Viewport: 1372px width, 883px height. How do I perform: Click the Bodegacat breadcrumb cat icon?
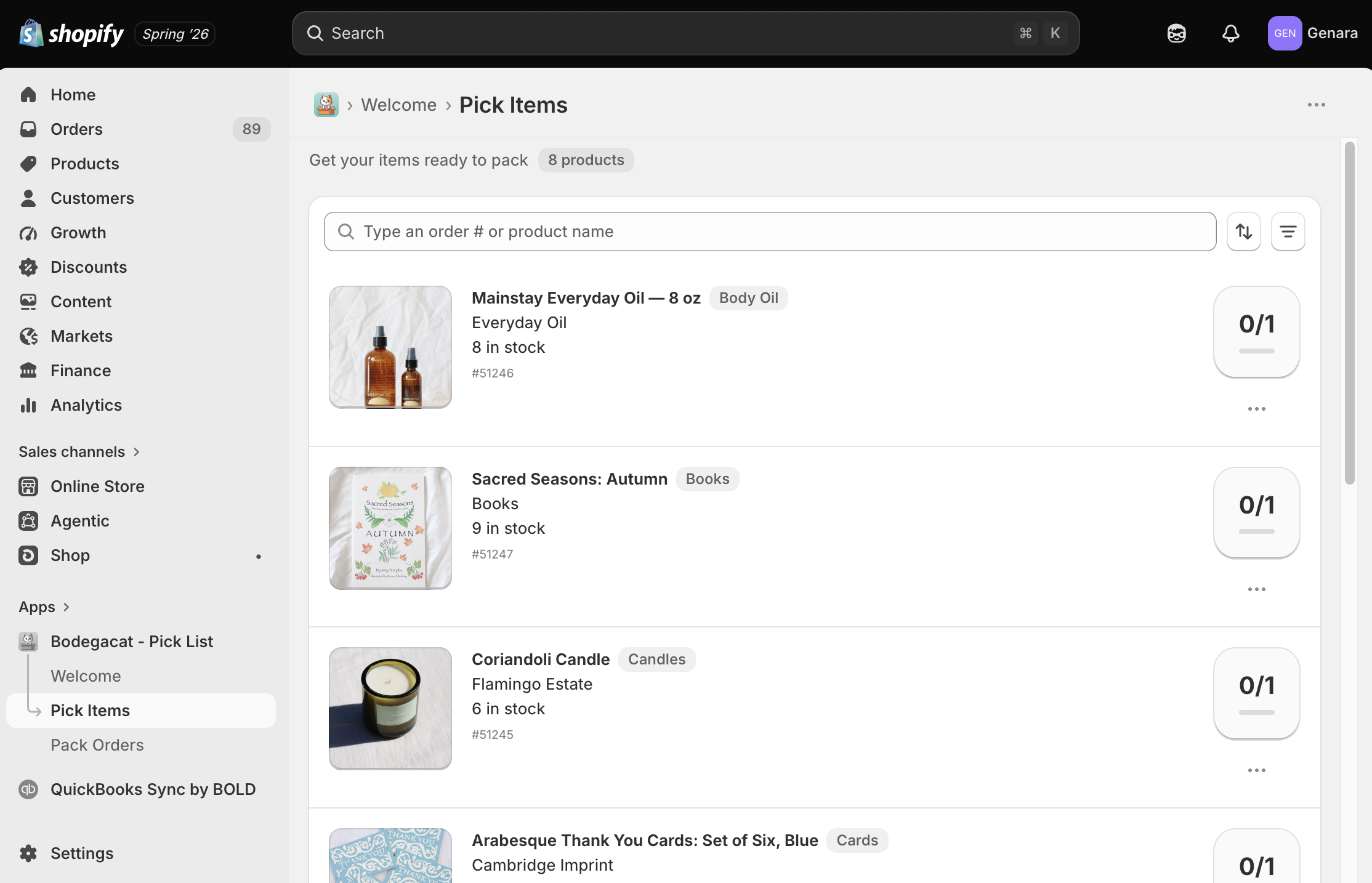pyautogui.click(x=326, y=105)
